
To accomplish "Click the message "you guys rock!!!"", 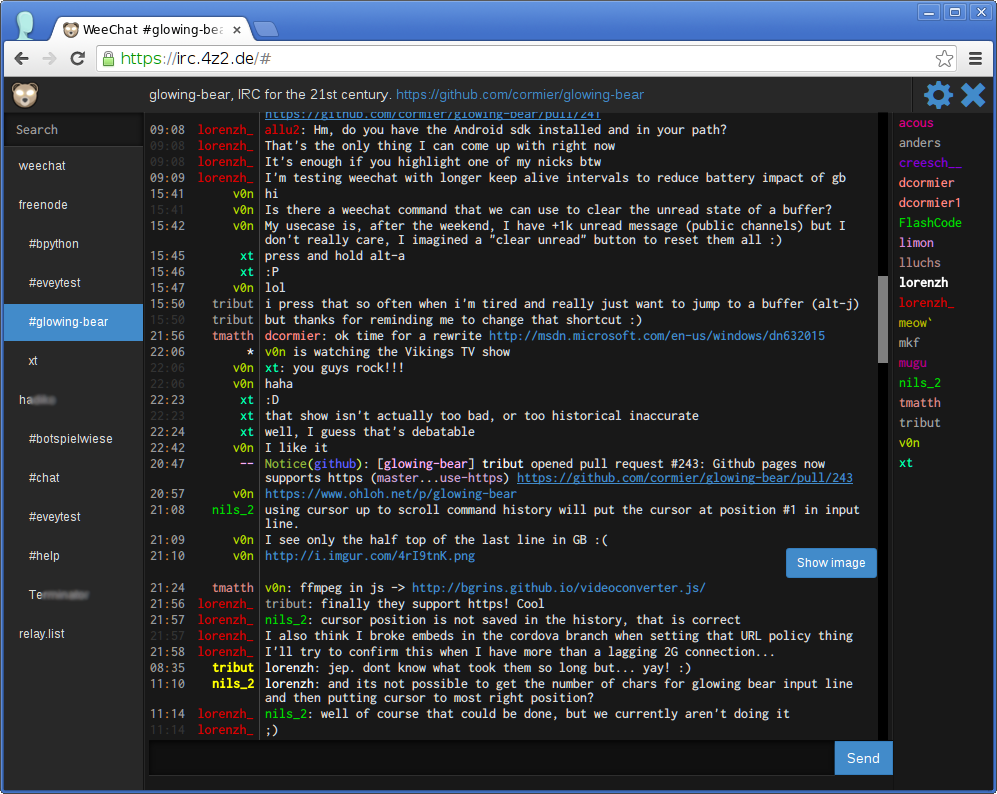I will 348,368.
